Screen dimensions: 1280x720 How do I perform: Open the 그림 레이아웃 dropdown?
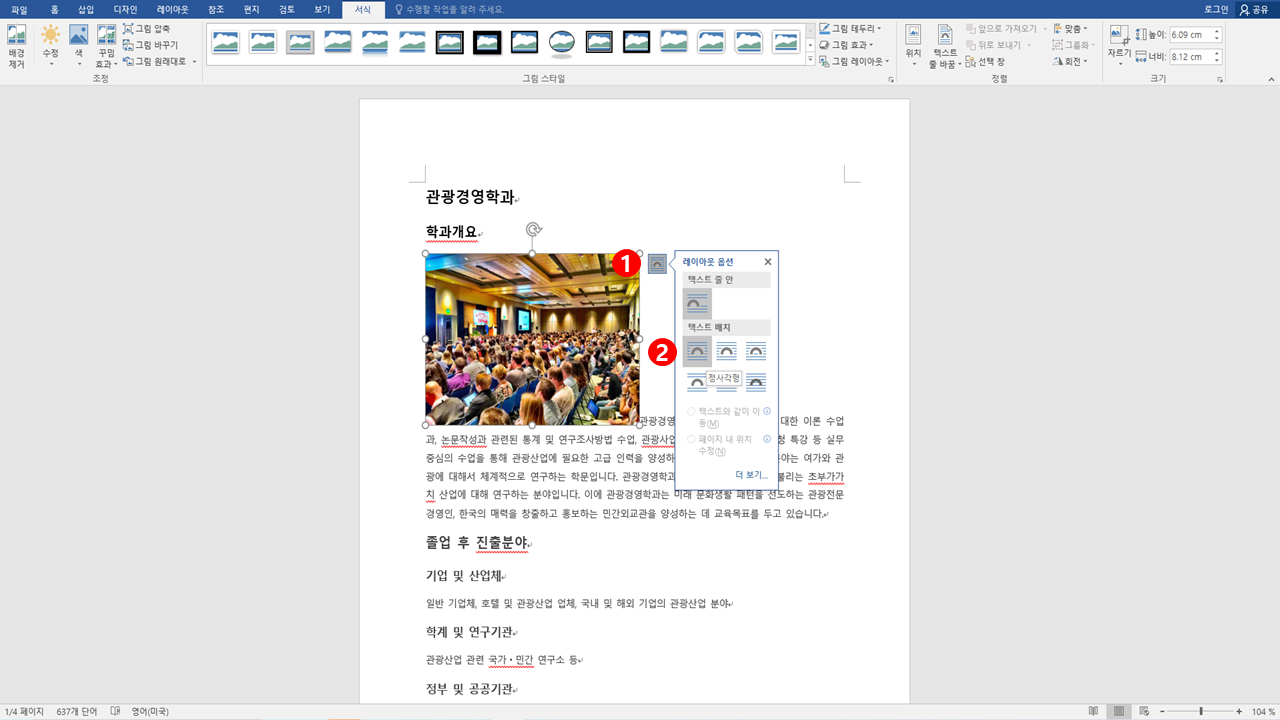(854, 61)
